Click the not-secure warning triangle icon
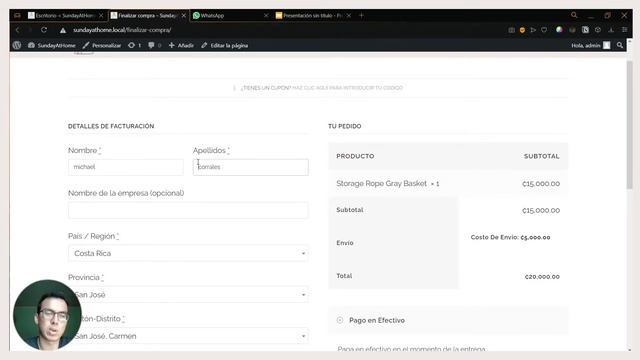 [63, 30]
